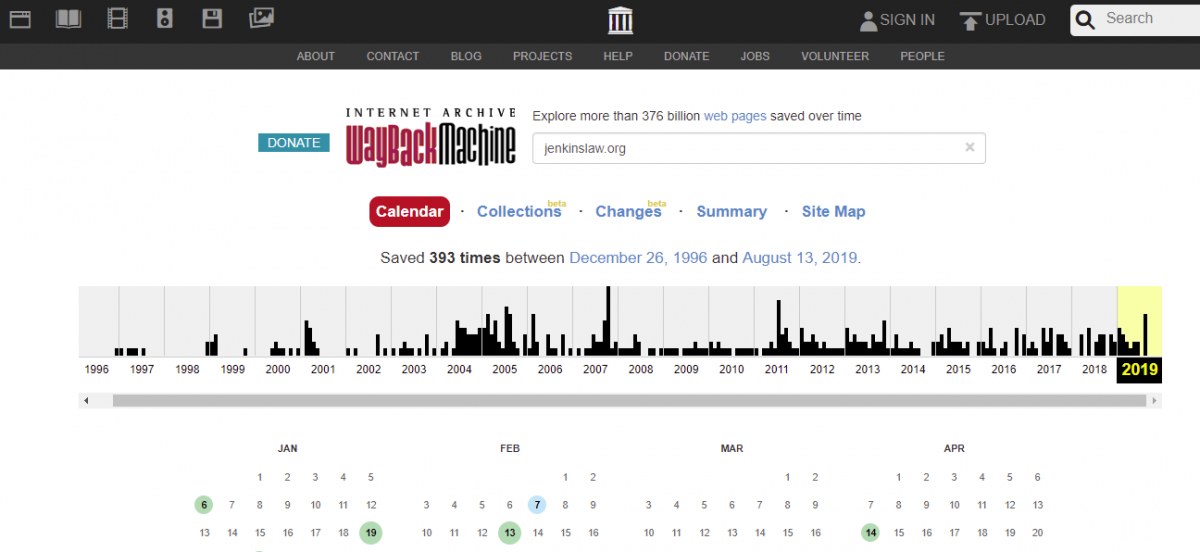Viewport: 1200px width, 552px height.
Task: Select year 2017 on timeline
Action: [x=1049, y=369]
